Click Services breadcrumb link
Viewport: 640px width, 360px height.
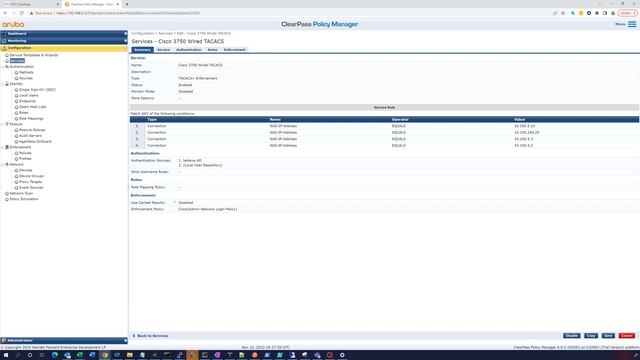[165, 33]
